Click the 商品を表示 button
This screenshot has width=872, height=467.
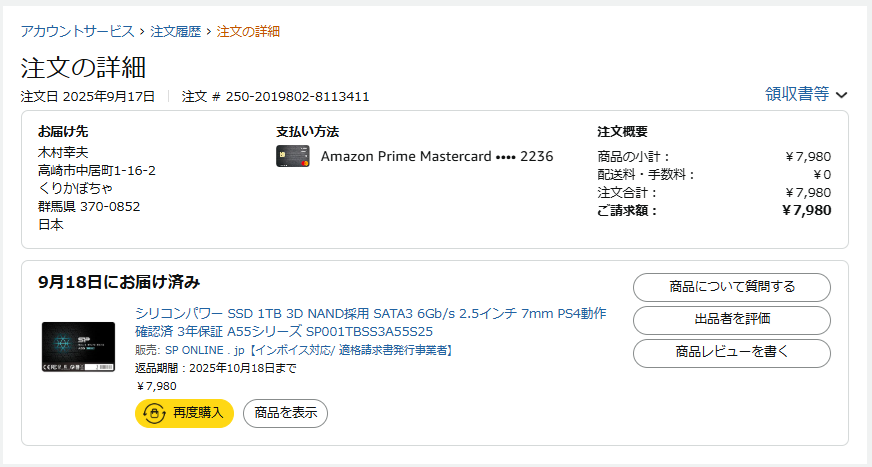coord(285,413)
